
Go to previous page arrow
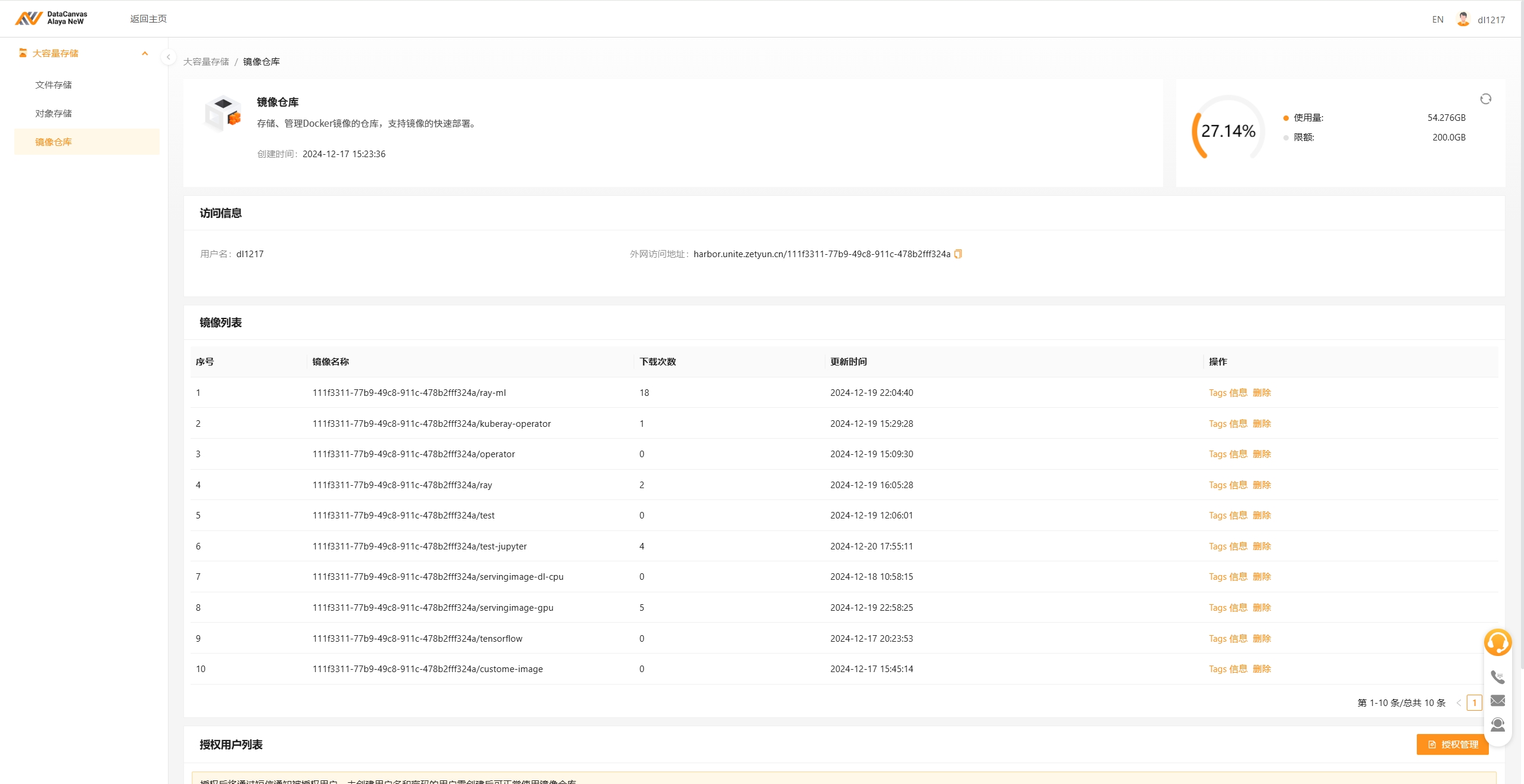1458,703
